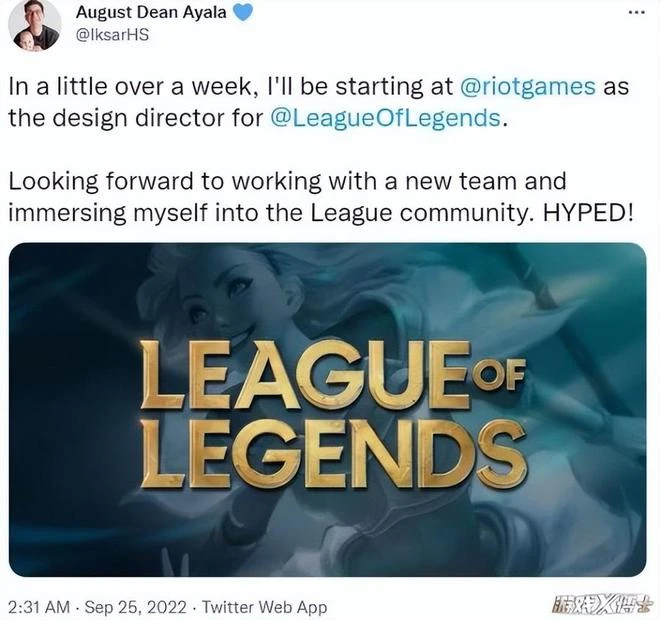Click the display name August Dean Ayala

click(151, 13)
